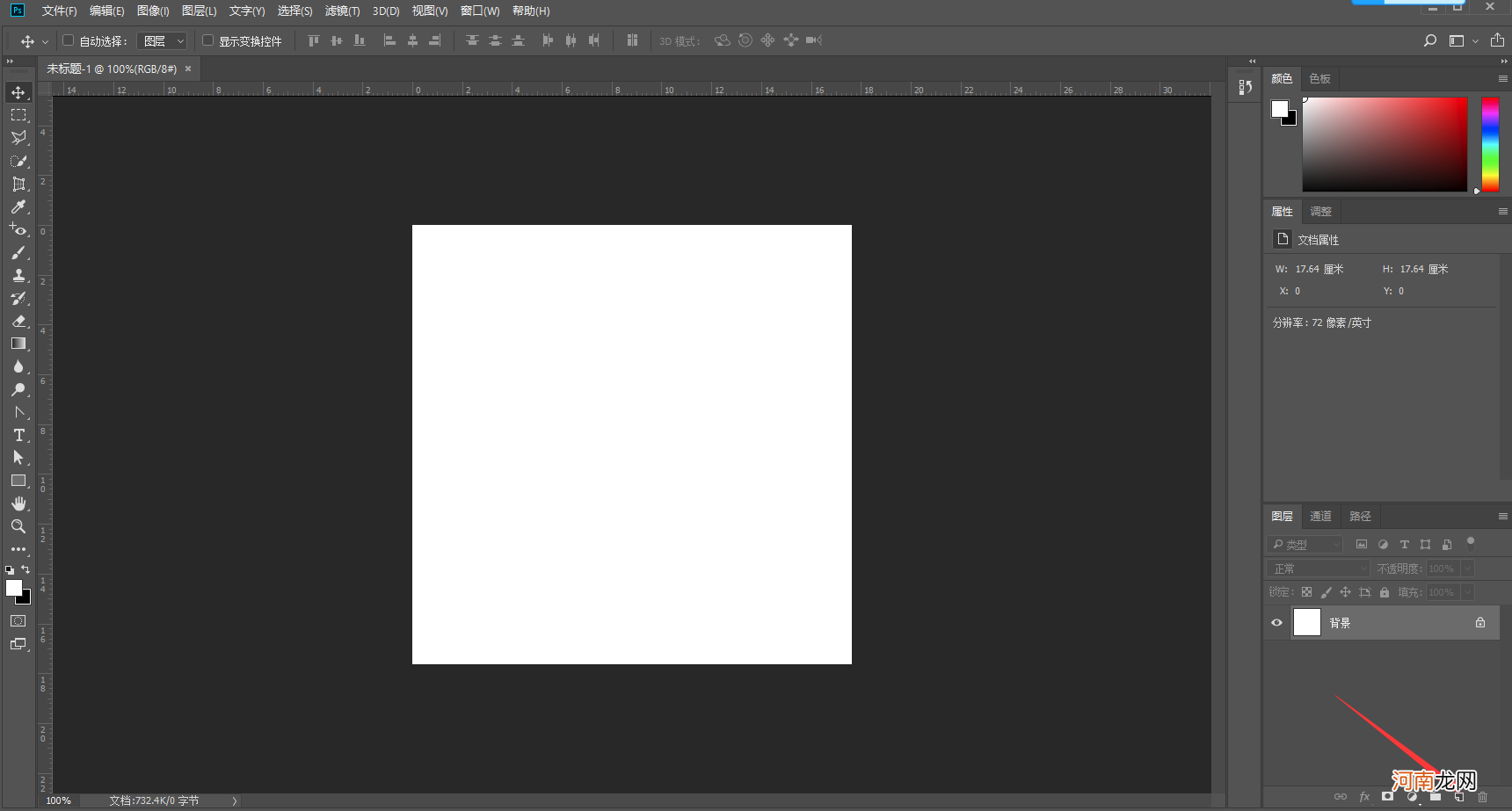Open the Move tool preset picker arrow

(x=45, y=41)
